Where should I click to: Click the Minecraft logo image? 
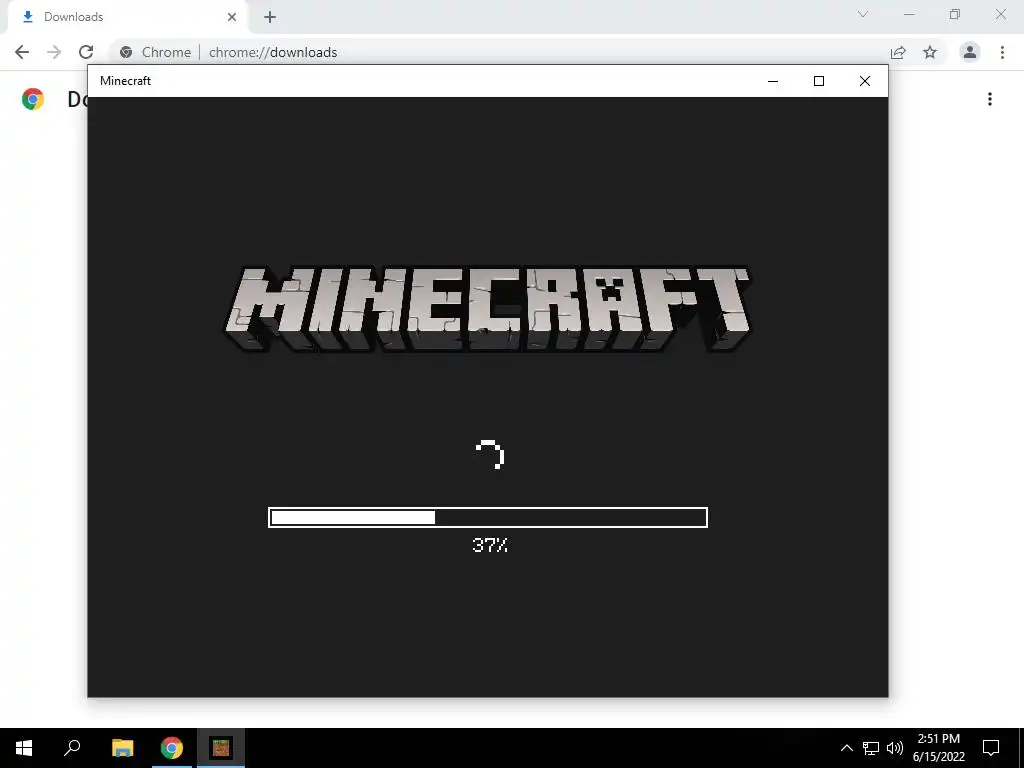(488, 309)
